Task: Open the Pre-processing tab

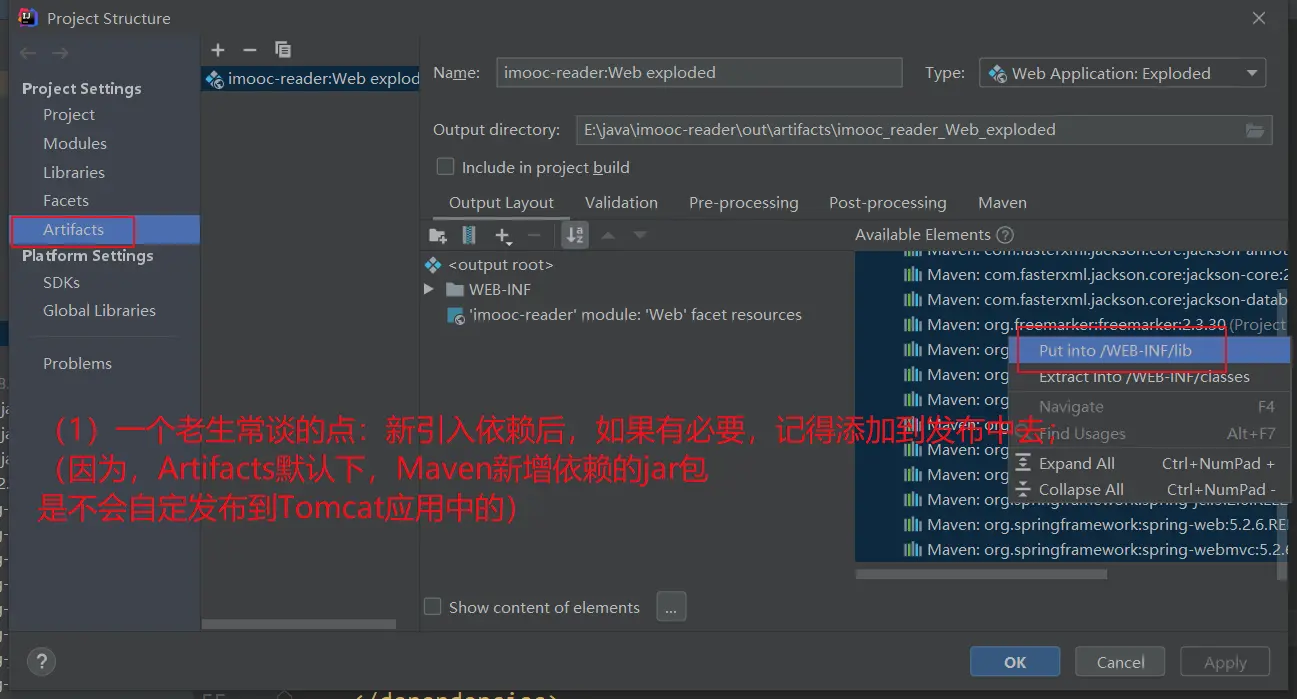Action: point(744,203)
